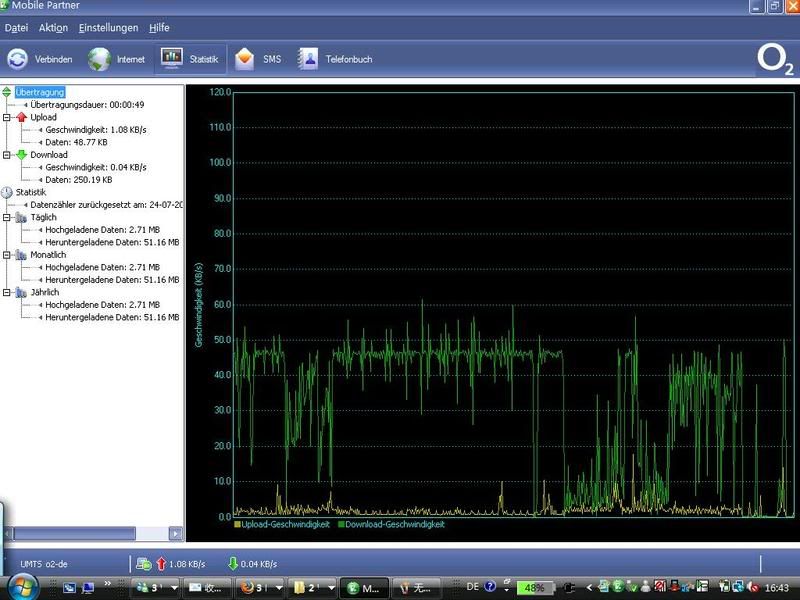Image resolution: width=800 pixels, height=600 pixels.
Task: Select 'Übertragungsdauer: 00:00:49' row
Action: point(87,105)
